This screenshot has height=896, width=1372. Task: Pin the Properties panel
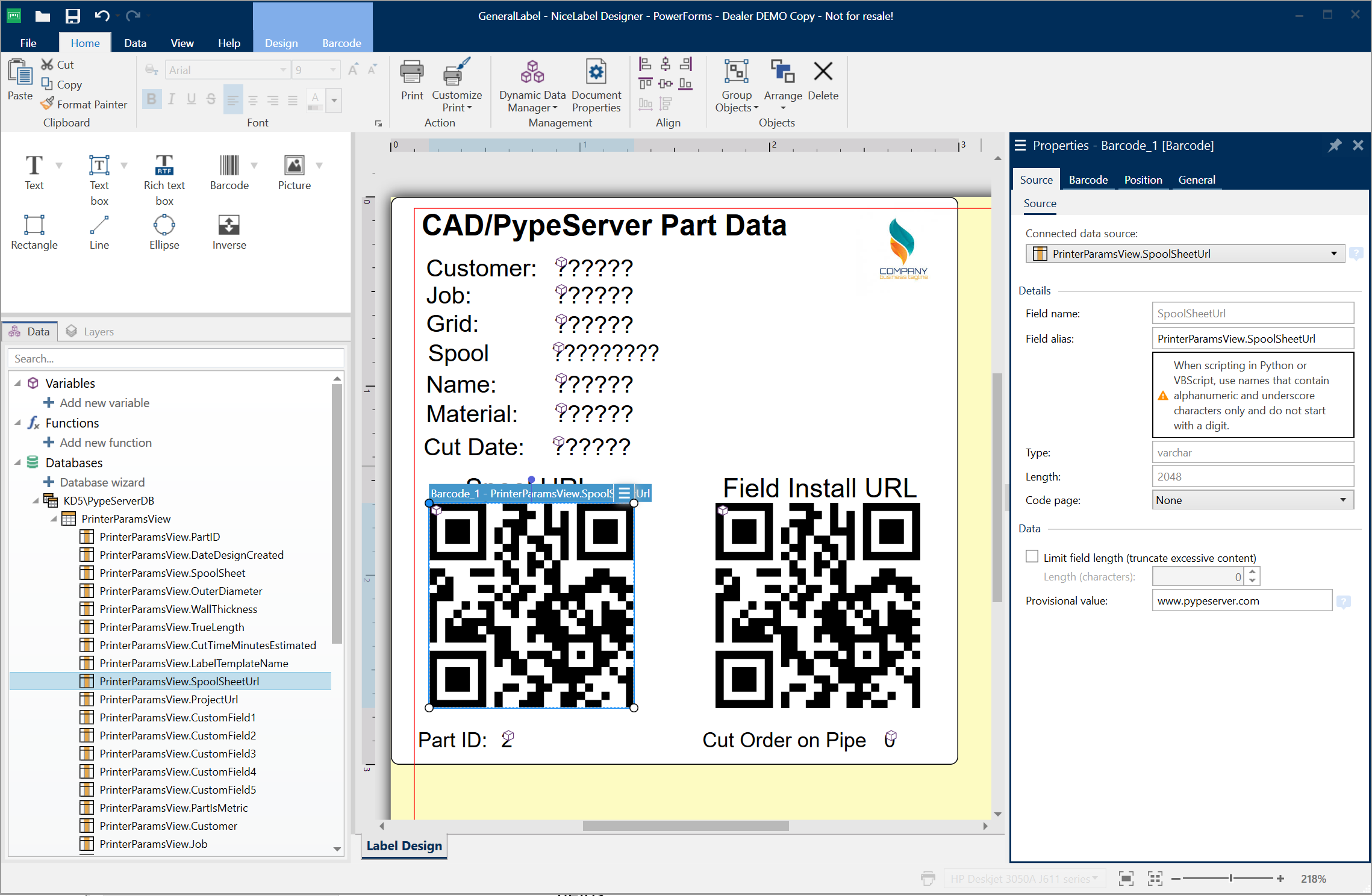point(1335,145)
